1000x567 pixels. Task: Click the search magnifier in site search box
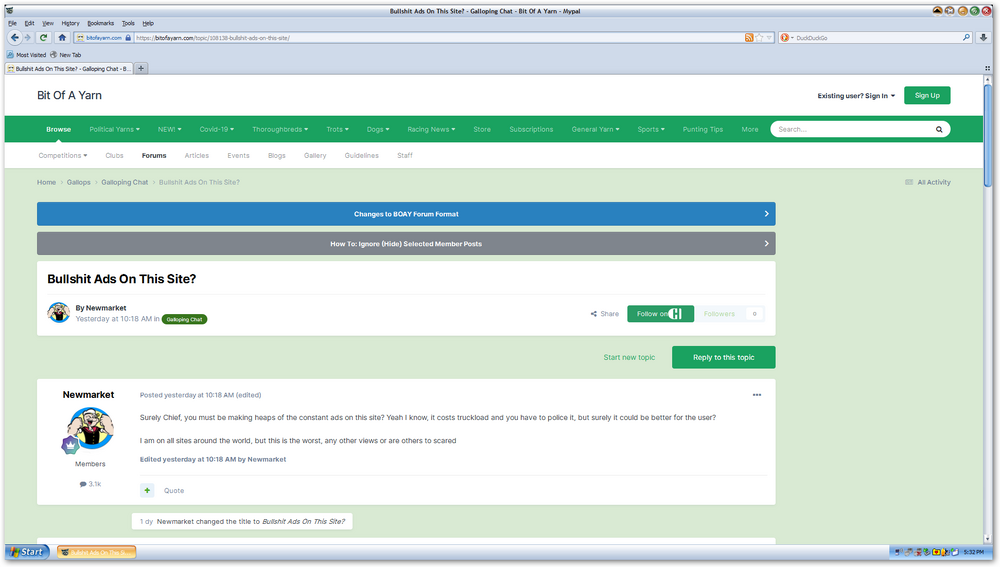tap(939, 129)
